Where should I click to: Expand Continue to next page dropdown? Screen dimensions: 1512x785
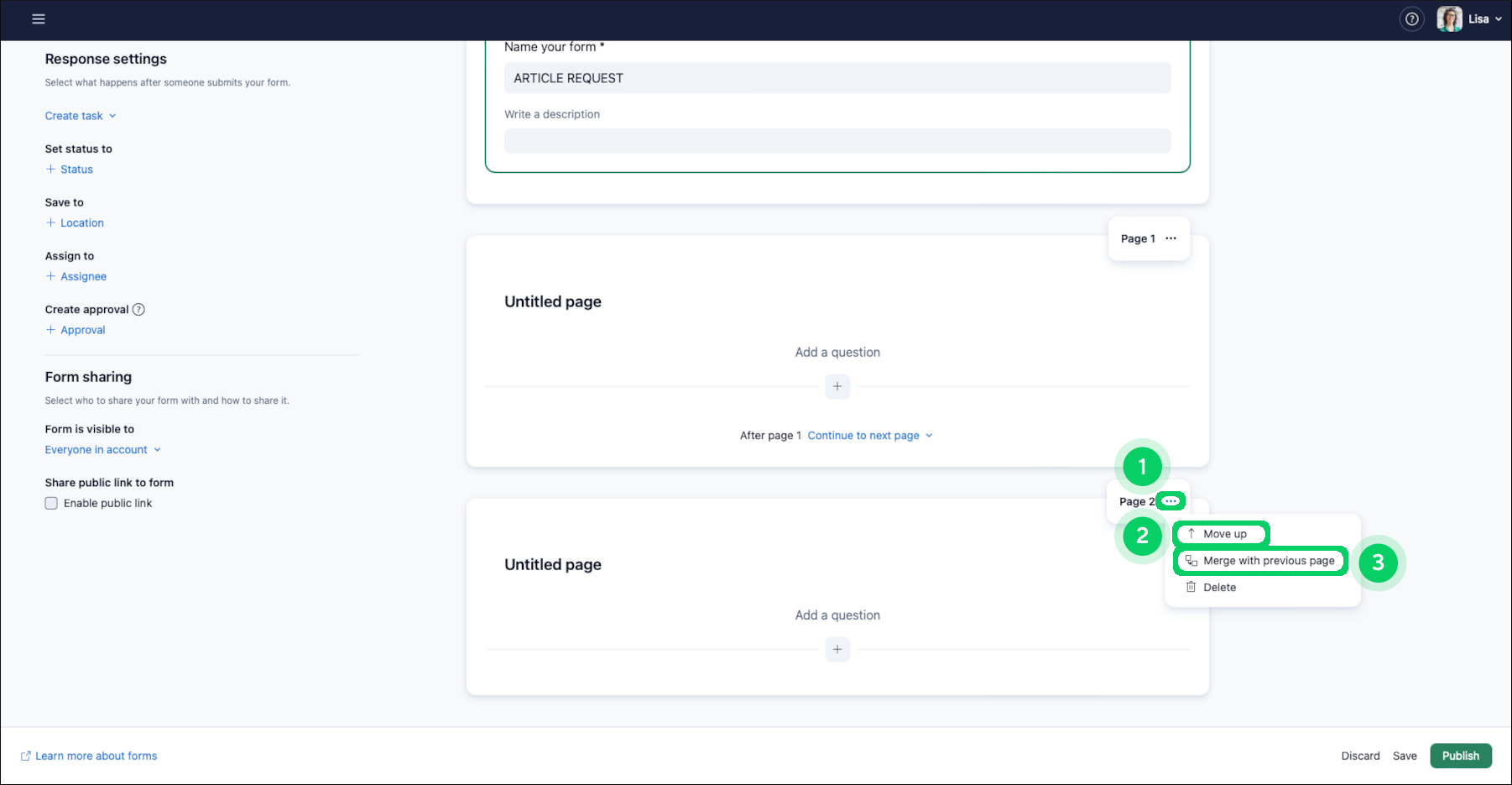(870, 436)
